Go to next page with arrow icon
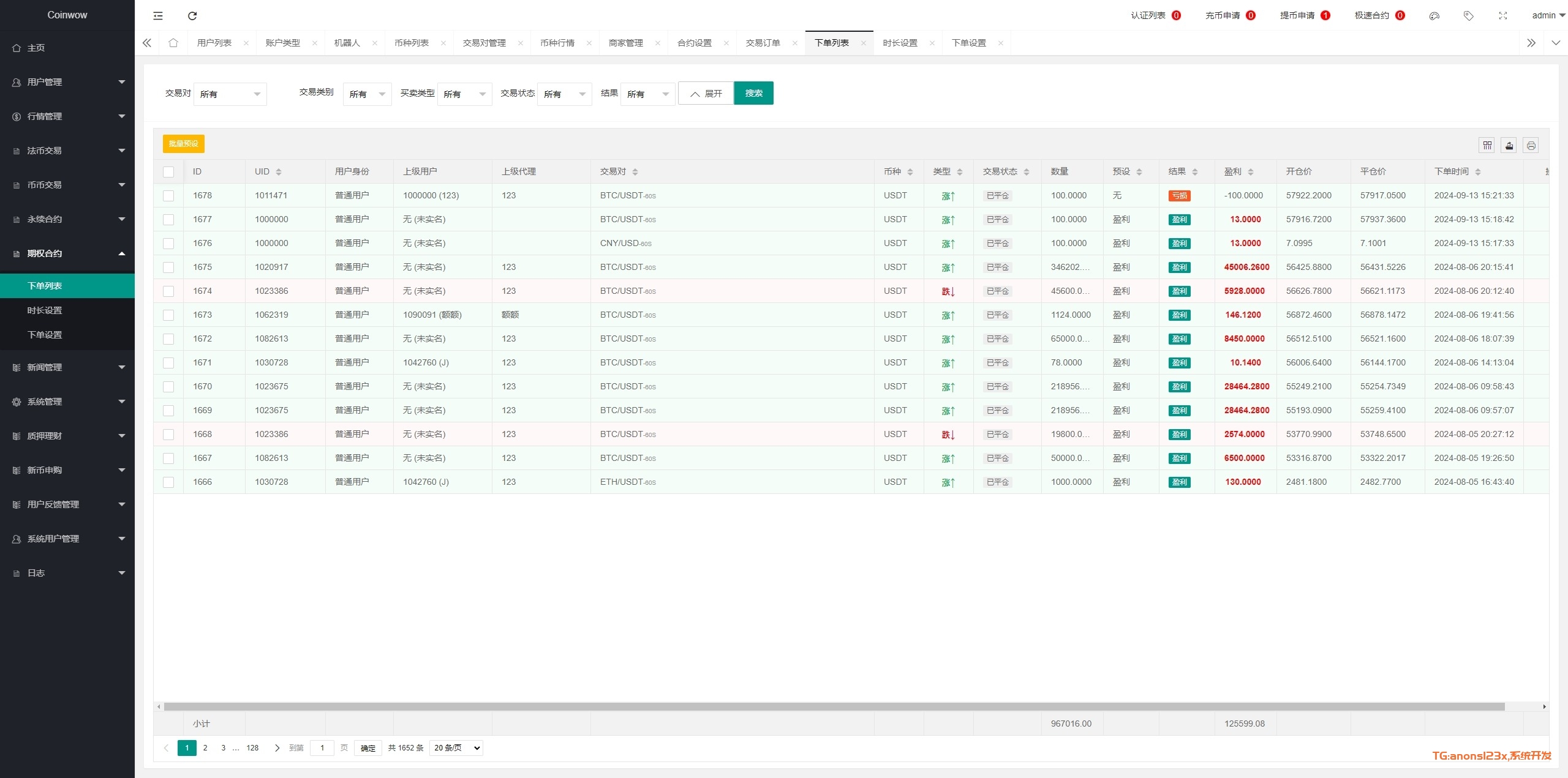The height and width of the screenshot is (778, 1568). click(277, 748)
